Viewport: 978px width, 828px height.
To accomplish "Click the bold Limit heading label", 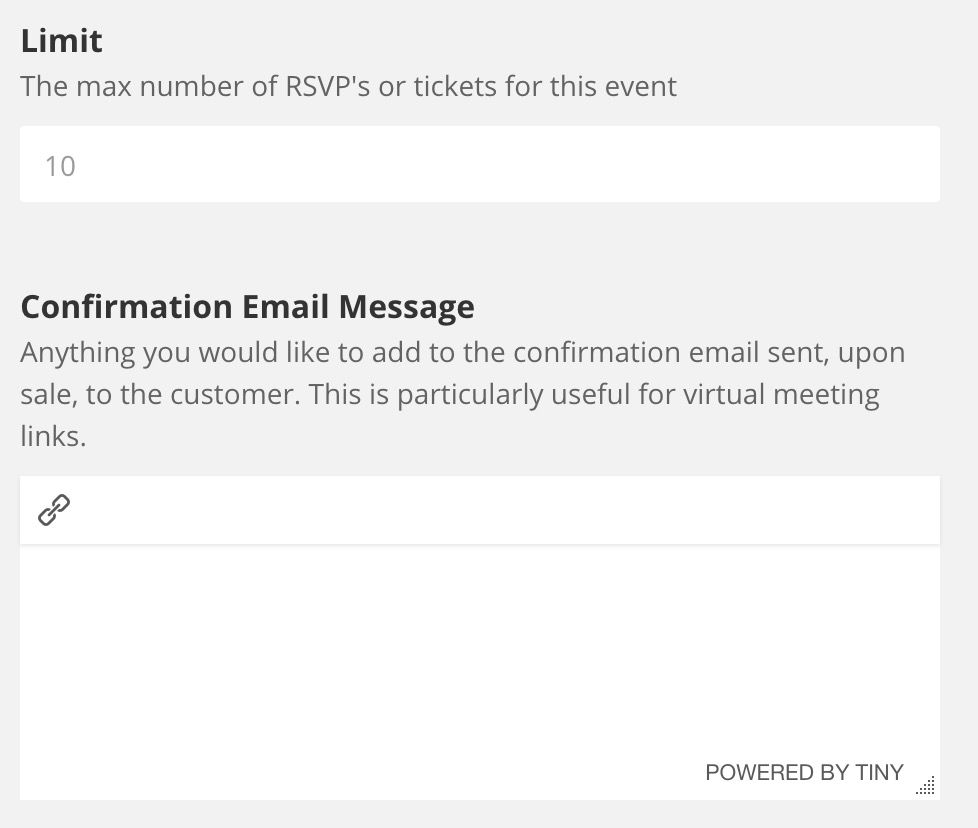I will (61, 41).
